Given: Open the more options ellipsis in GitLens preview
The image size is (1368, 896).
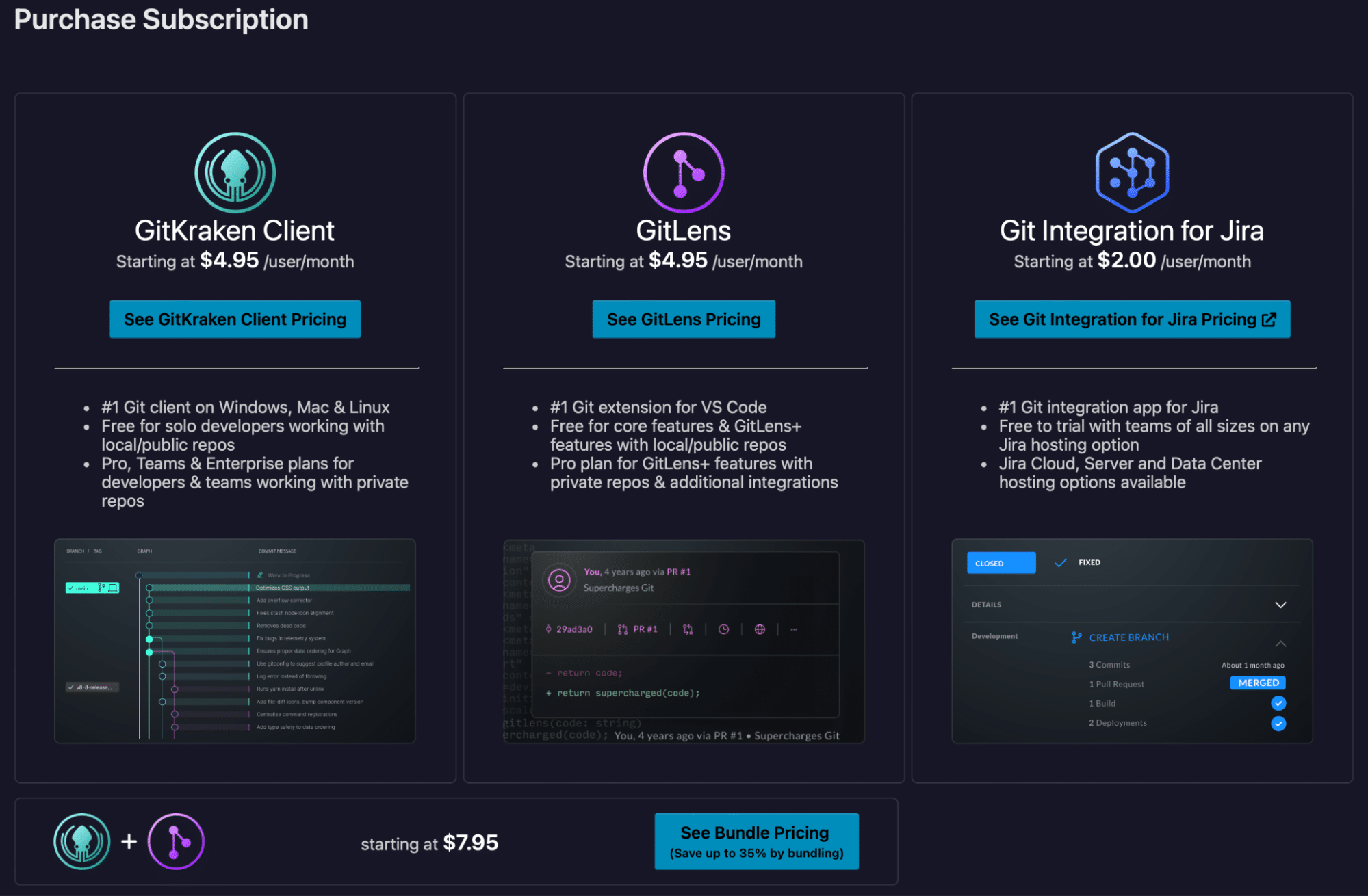Looking at the screenshot, I should 794,629.
